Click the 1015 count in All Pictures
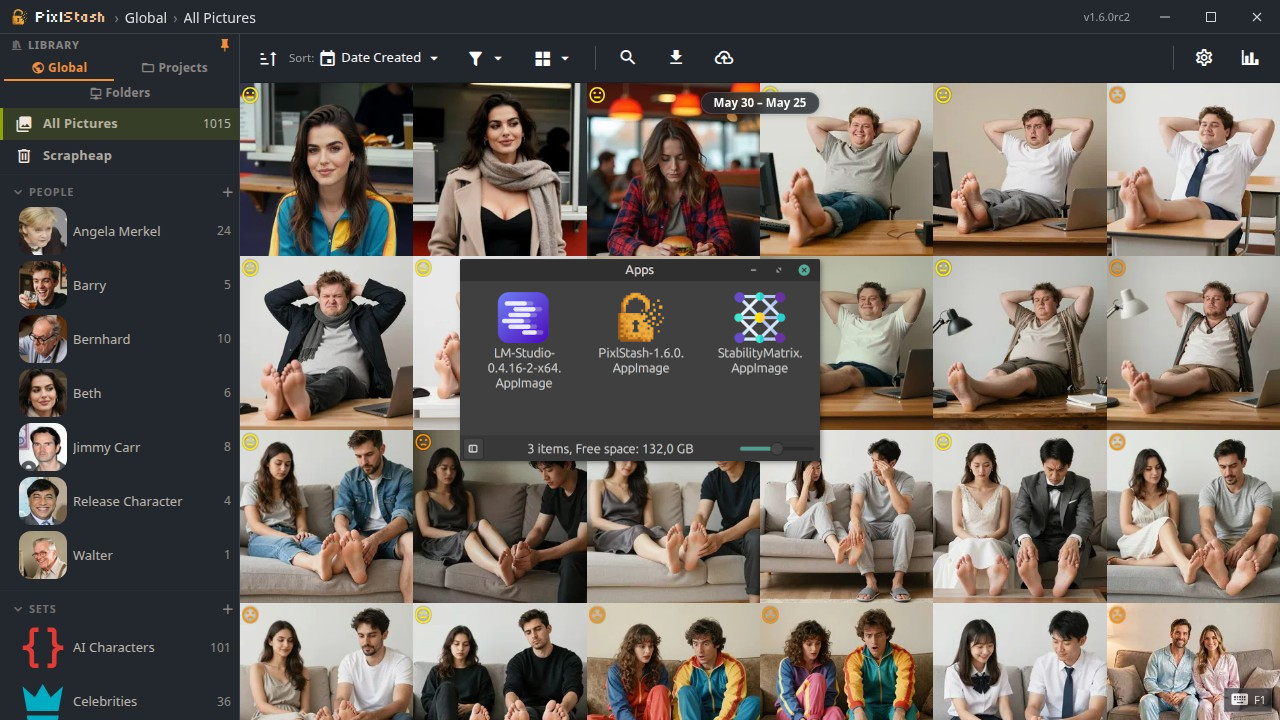This screenshot has height=720, width=1280. [216, 124]
